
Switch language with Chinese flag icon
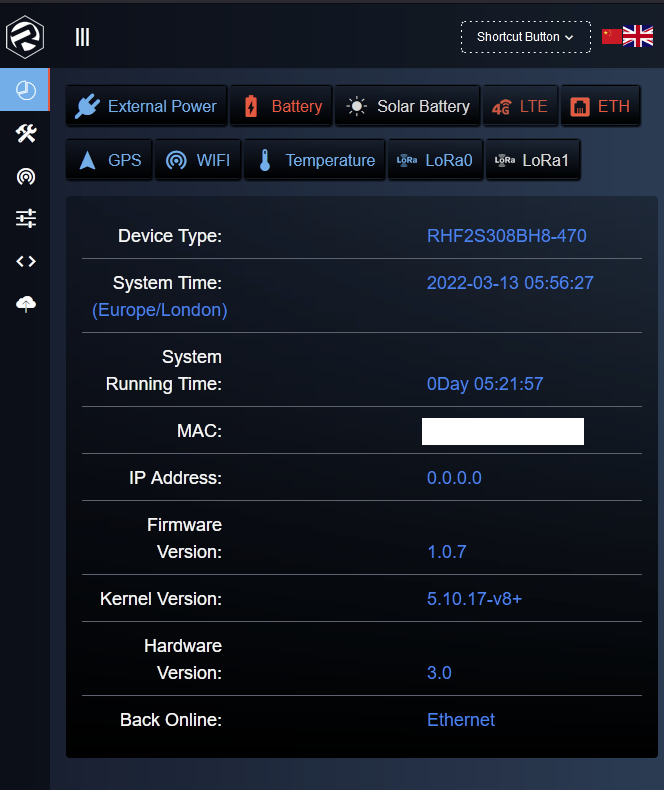click(x=612, y=36)
